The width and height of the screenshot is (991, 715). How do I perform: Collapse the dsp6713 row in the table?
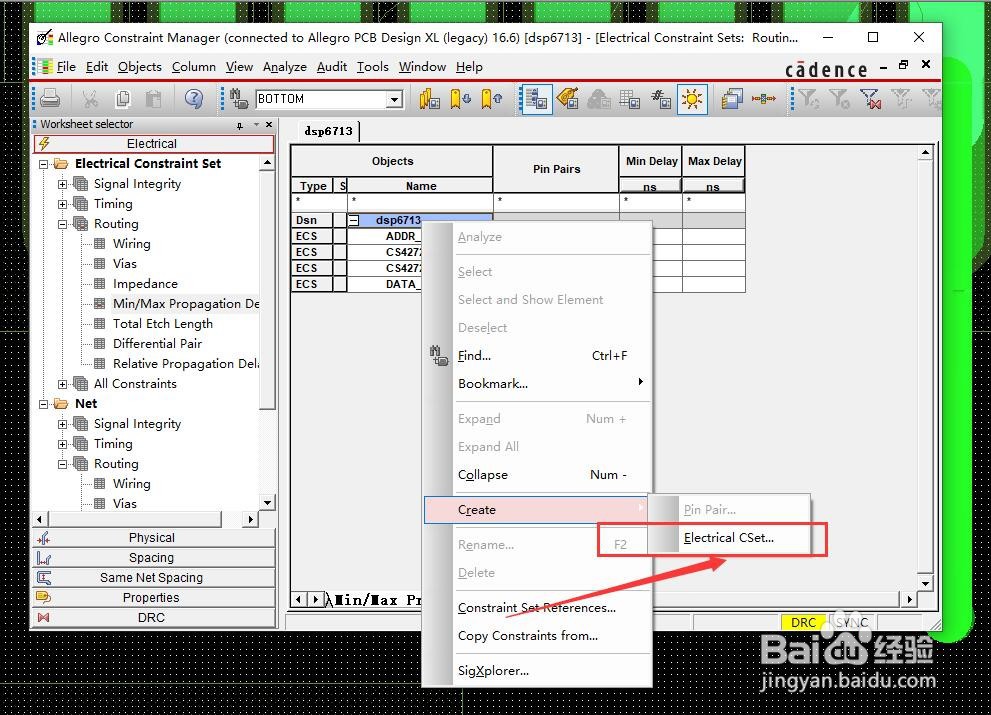tap(354, 220)
